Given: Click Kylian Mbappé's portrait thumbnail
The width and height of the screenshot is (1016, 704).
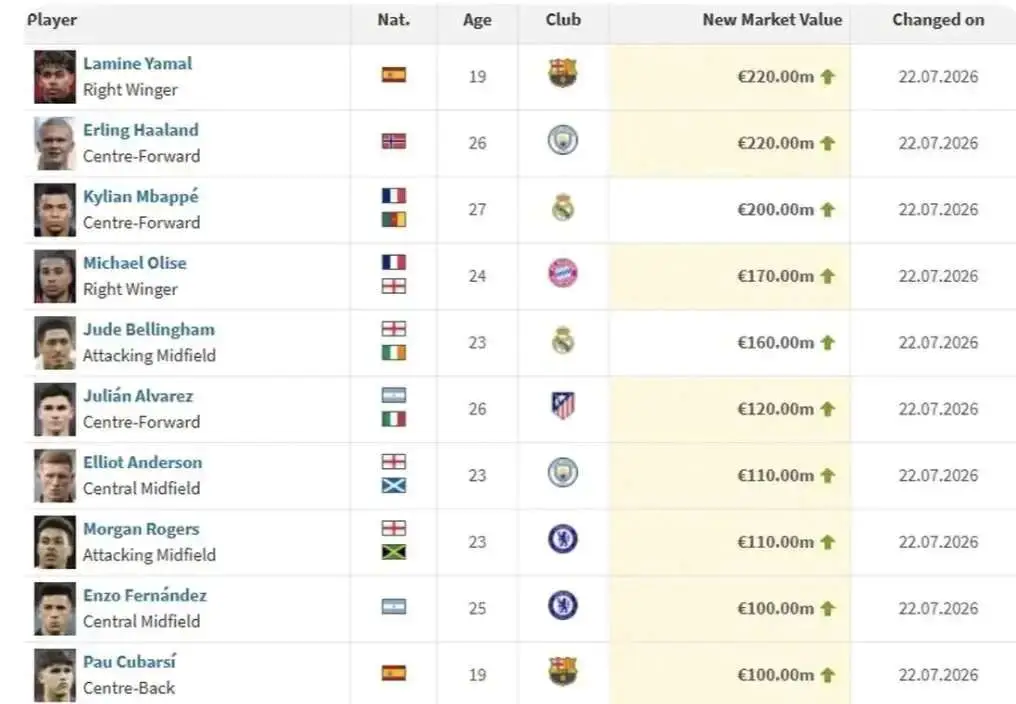Looking at the screenshot, I should 55,209.
